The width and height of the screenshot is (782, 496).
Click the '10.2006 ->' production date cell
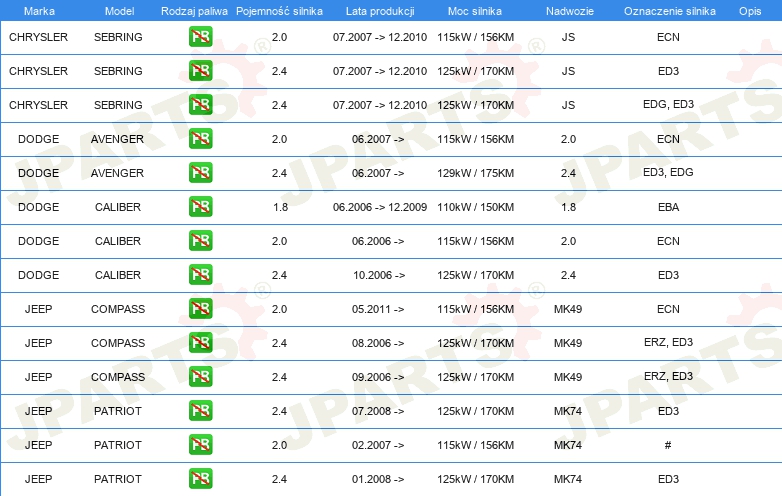pyautogui.click(x=379, y=275)
